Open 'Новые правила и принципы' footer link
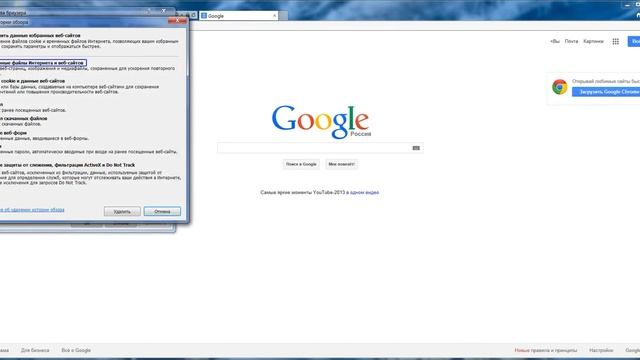This screenshot has width=640, height=360. (546, 350)
